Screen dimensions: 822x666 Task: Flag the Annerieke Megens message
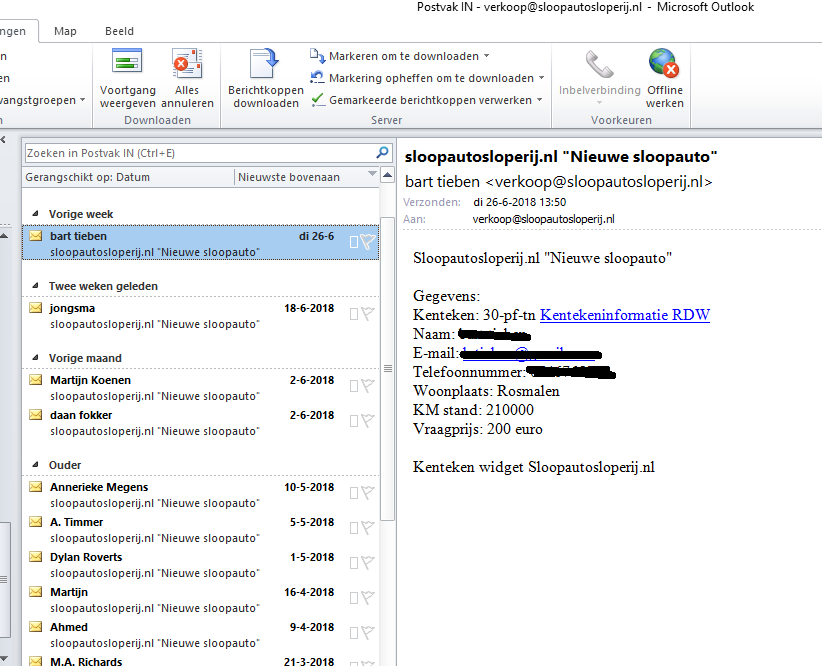coord(368,492)
